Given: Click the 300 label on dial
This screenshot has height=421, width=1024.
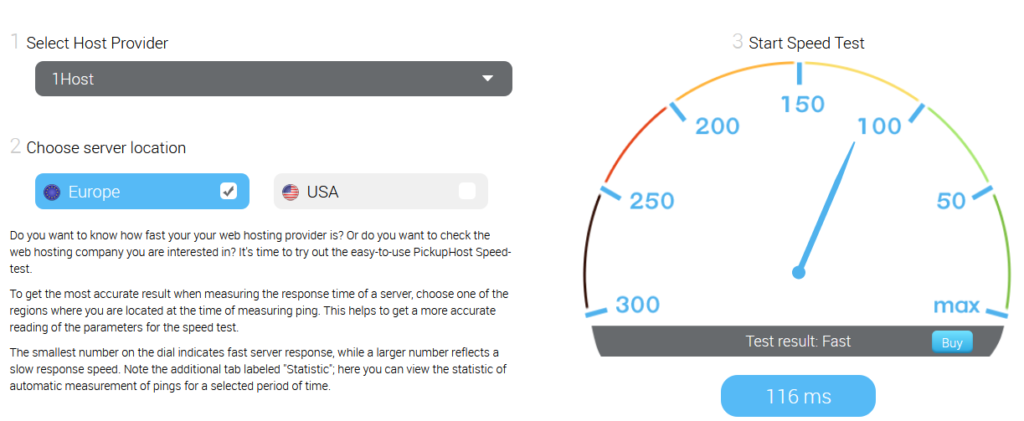Looking at the screenshot, I should click(x=637, y=305).
